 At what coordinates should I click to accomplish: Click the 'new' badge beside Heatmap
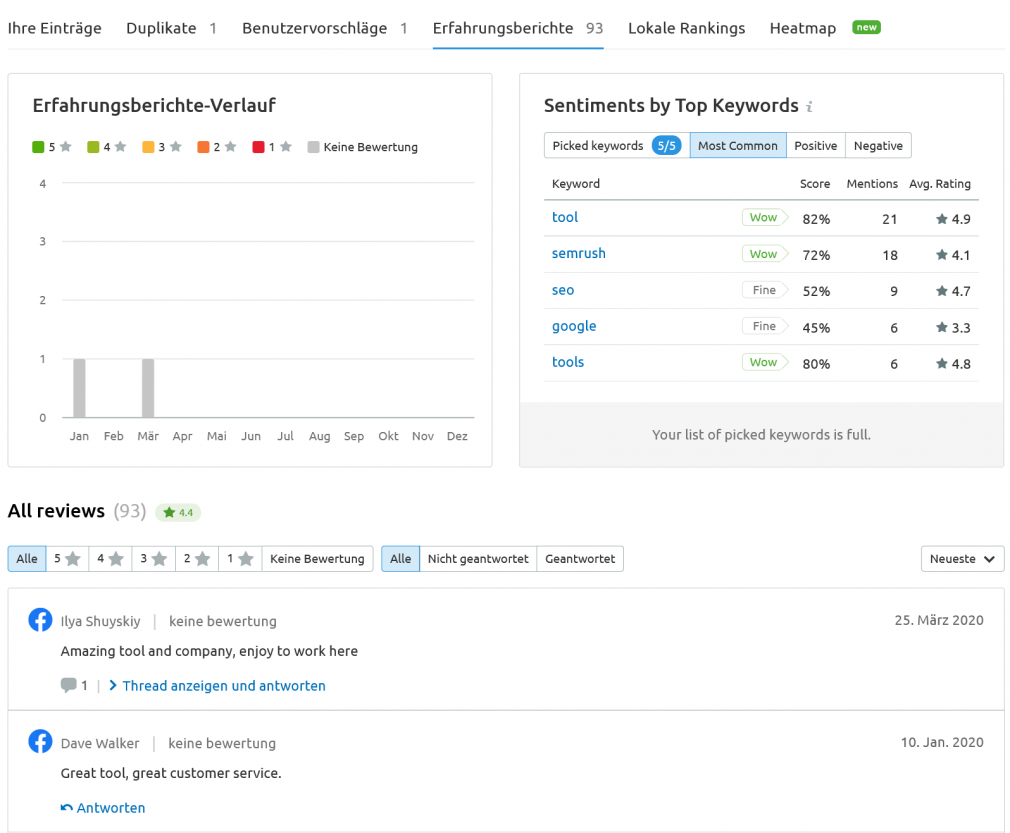[x=866, y=27]
